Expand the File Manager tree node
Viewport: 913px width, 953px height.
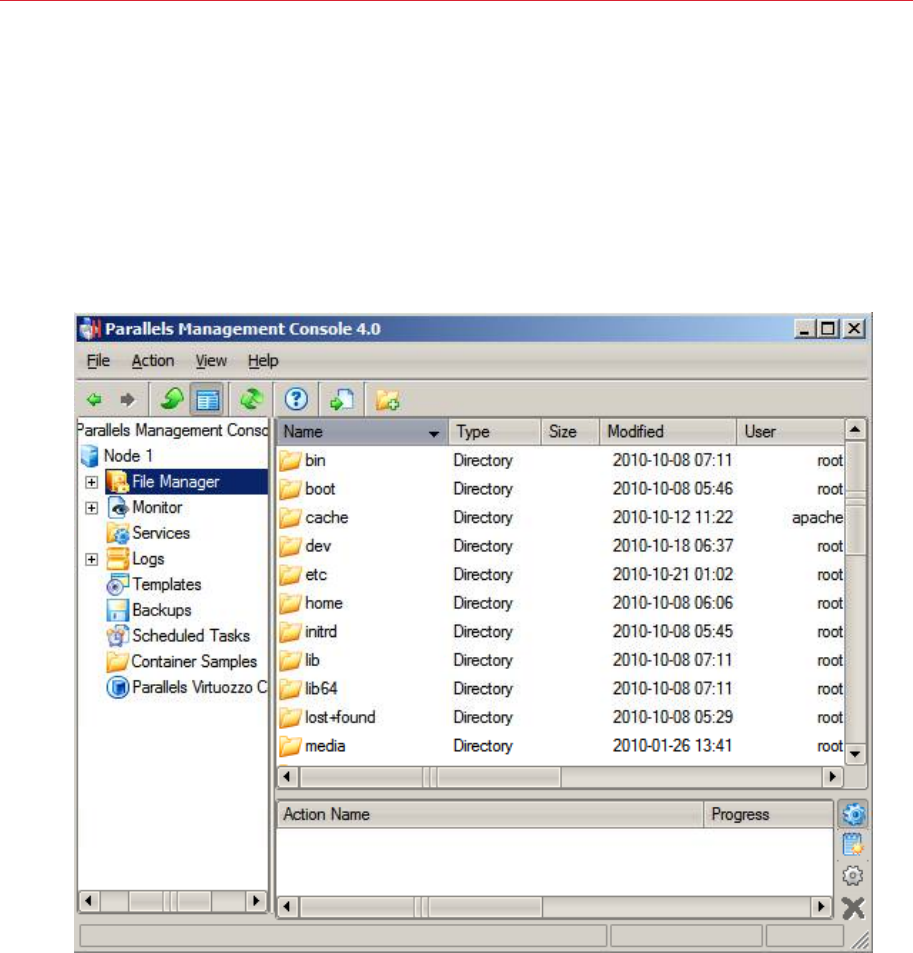tap(92, 482)
